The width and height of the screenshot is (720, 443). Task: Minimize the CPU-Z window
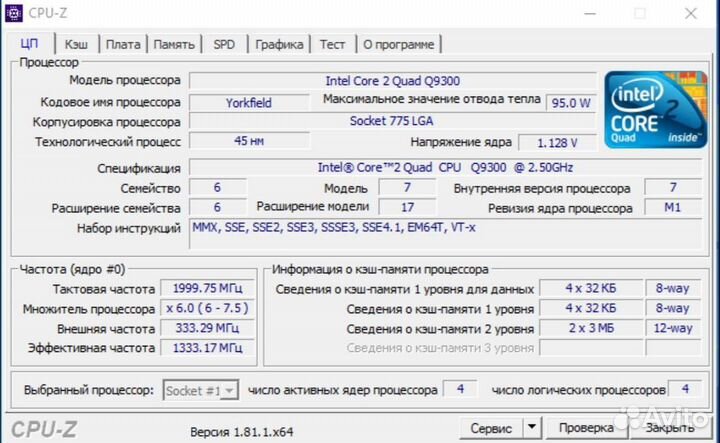[x=590, y=13]
